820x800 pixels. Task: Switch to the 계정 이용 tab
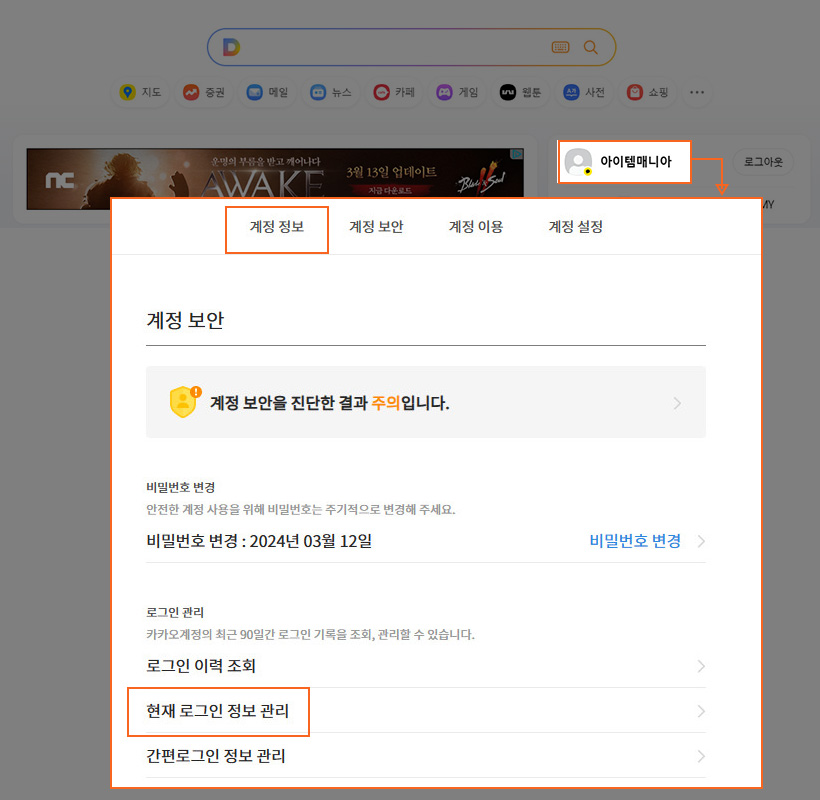476,227
